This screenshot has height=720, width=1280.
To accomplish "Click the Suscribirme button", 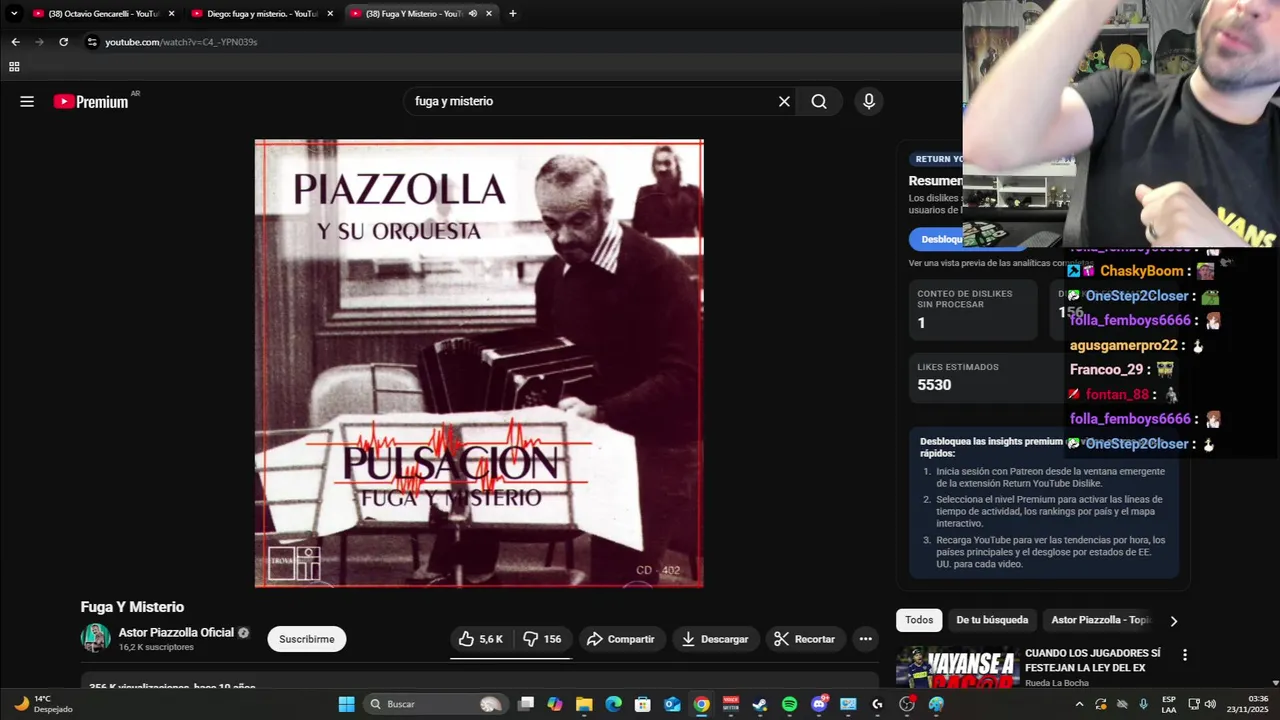I will click(307, 639).
